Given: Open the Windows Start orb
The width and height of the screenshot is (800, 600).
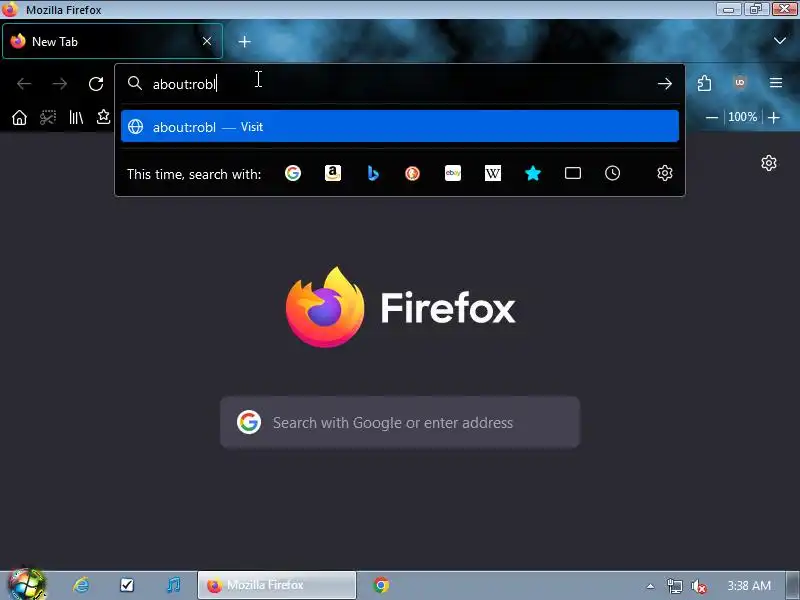Looking at the screenshot, I should tap(27, 585).
